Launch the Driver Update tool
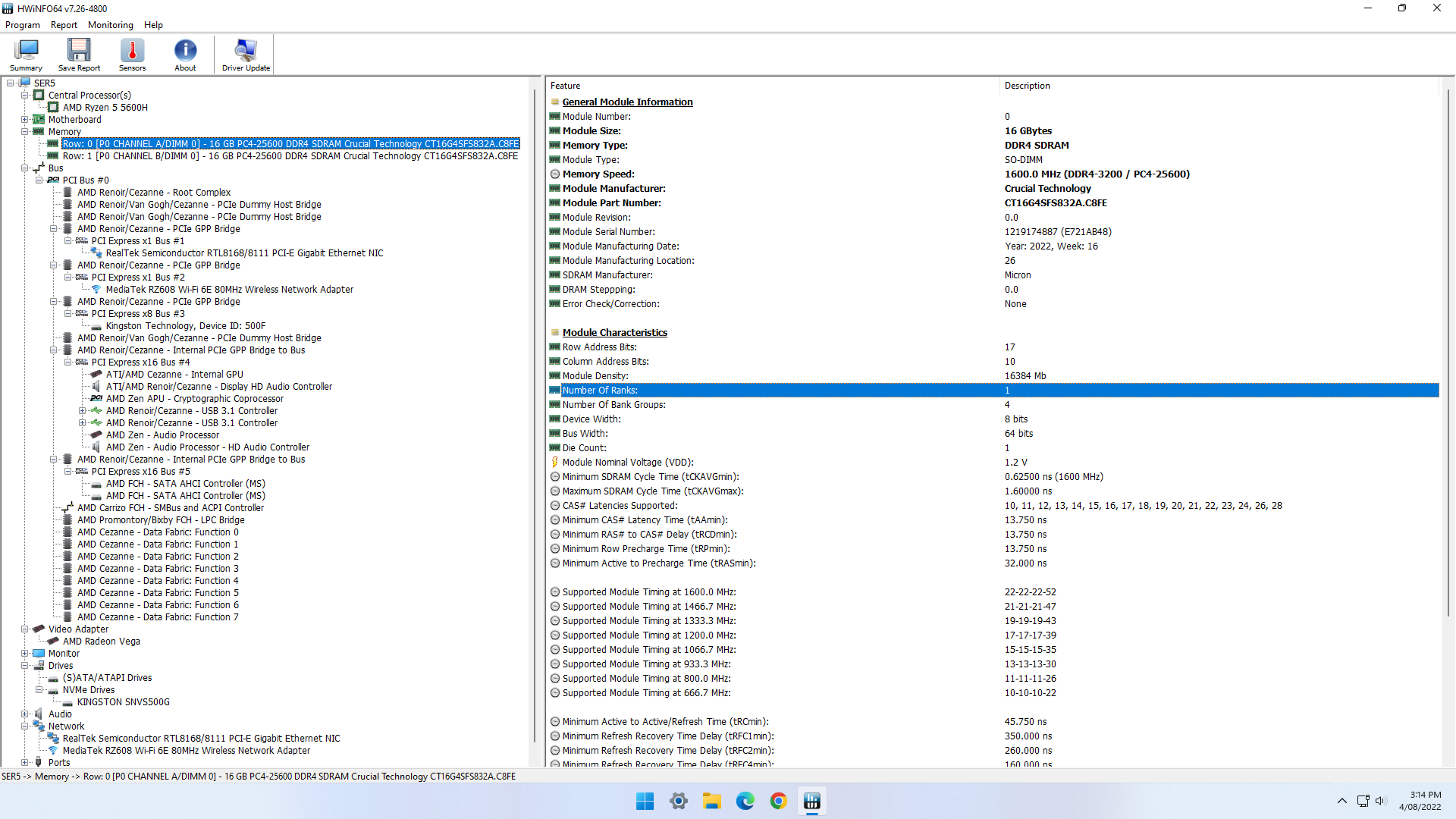Image resolution: width=1456 pixels, height=819 pixels. click(x=246, y=55)
